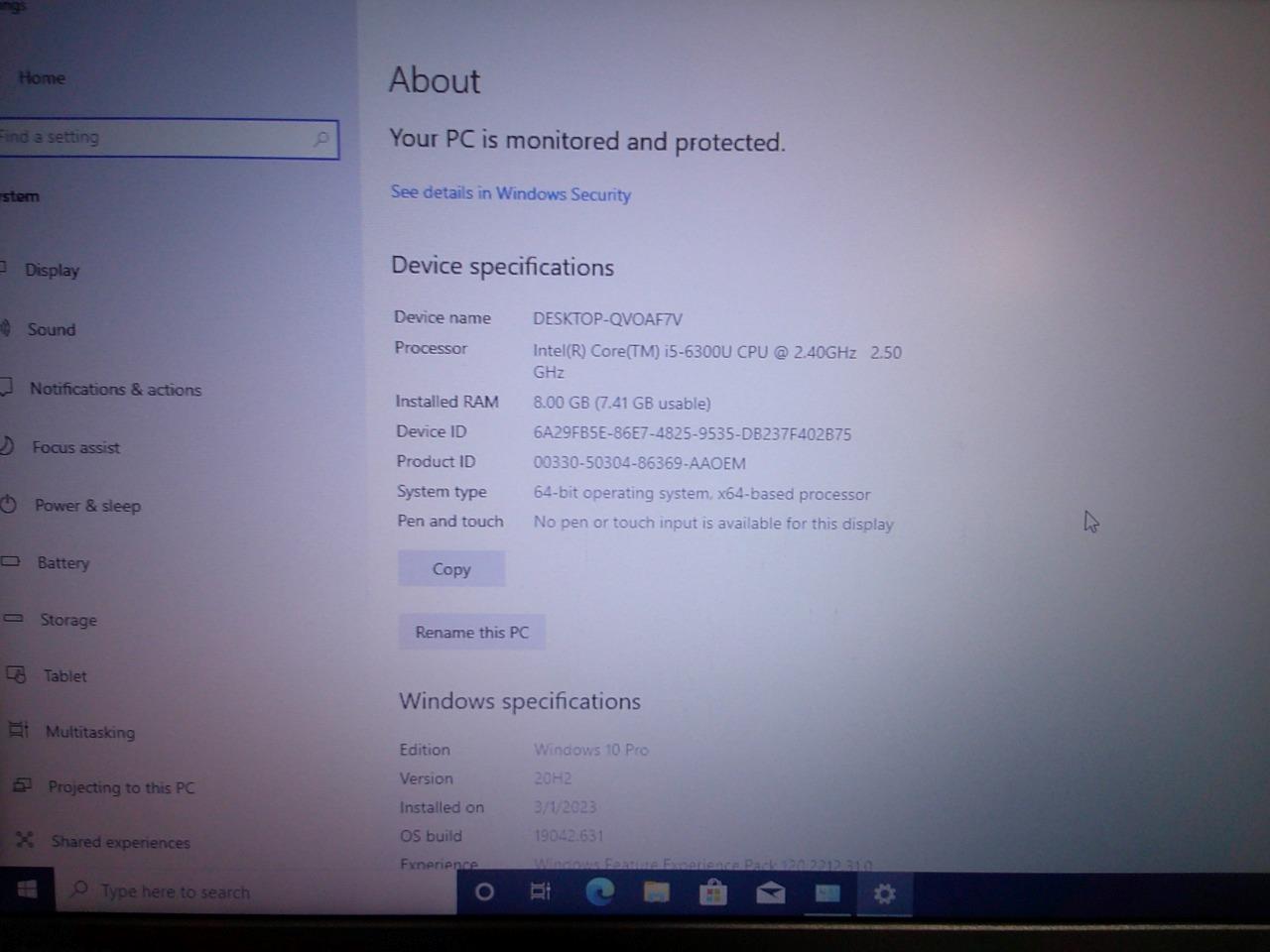Viewport: 1270px width, 952px height.
Task: Click the Copy button under Device specifications
Action: tap(451, 569)
